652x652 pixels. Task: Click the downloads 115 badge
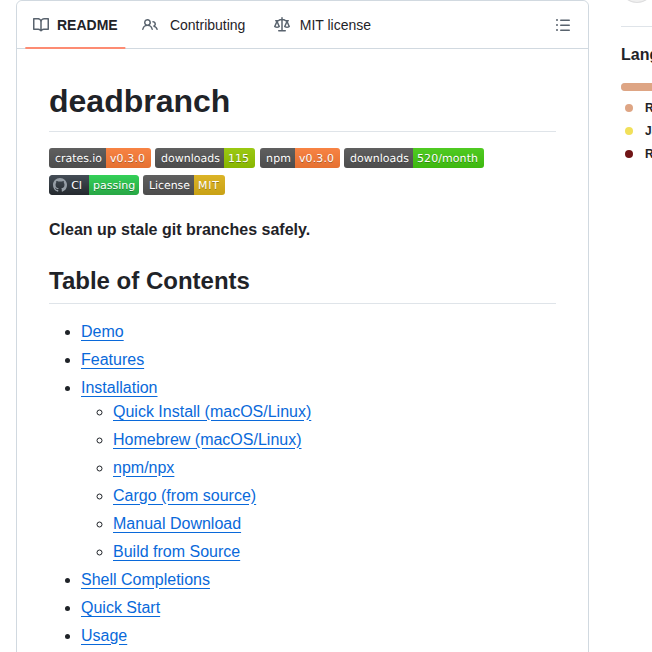pos(205,158)
